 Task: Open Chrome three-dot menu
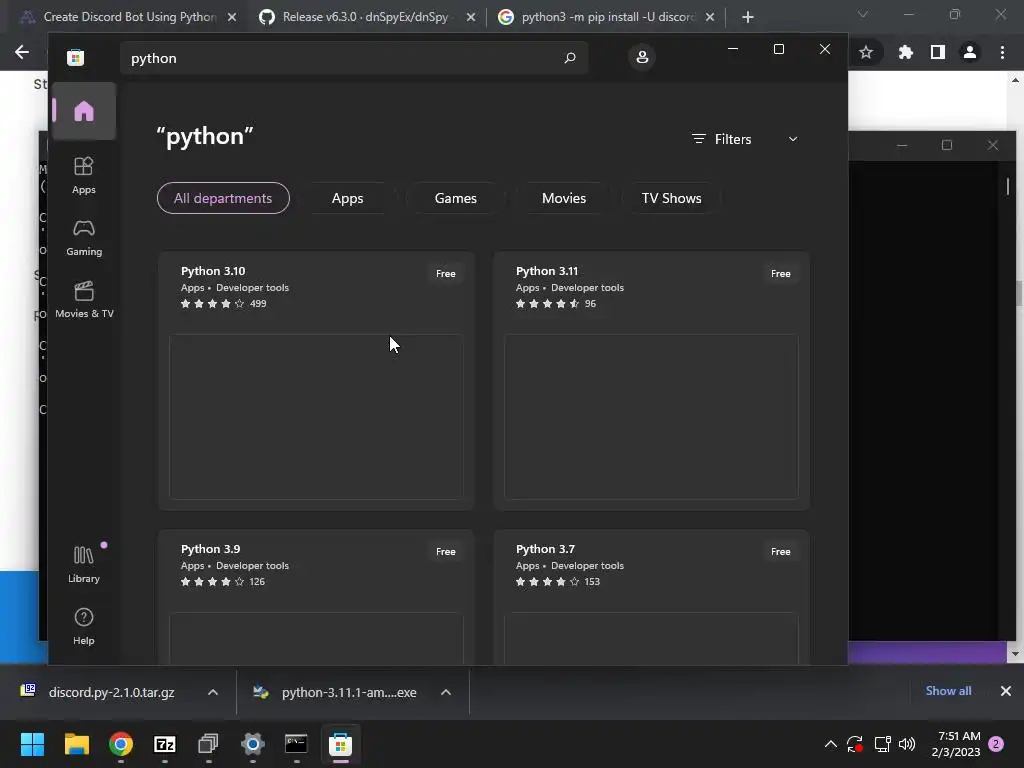pos(1002,52)
